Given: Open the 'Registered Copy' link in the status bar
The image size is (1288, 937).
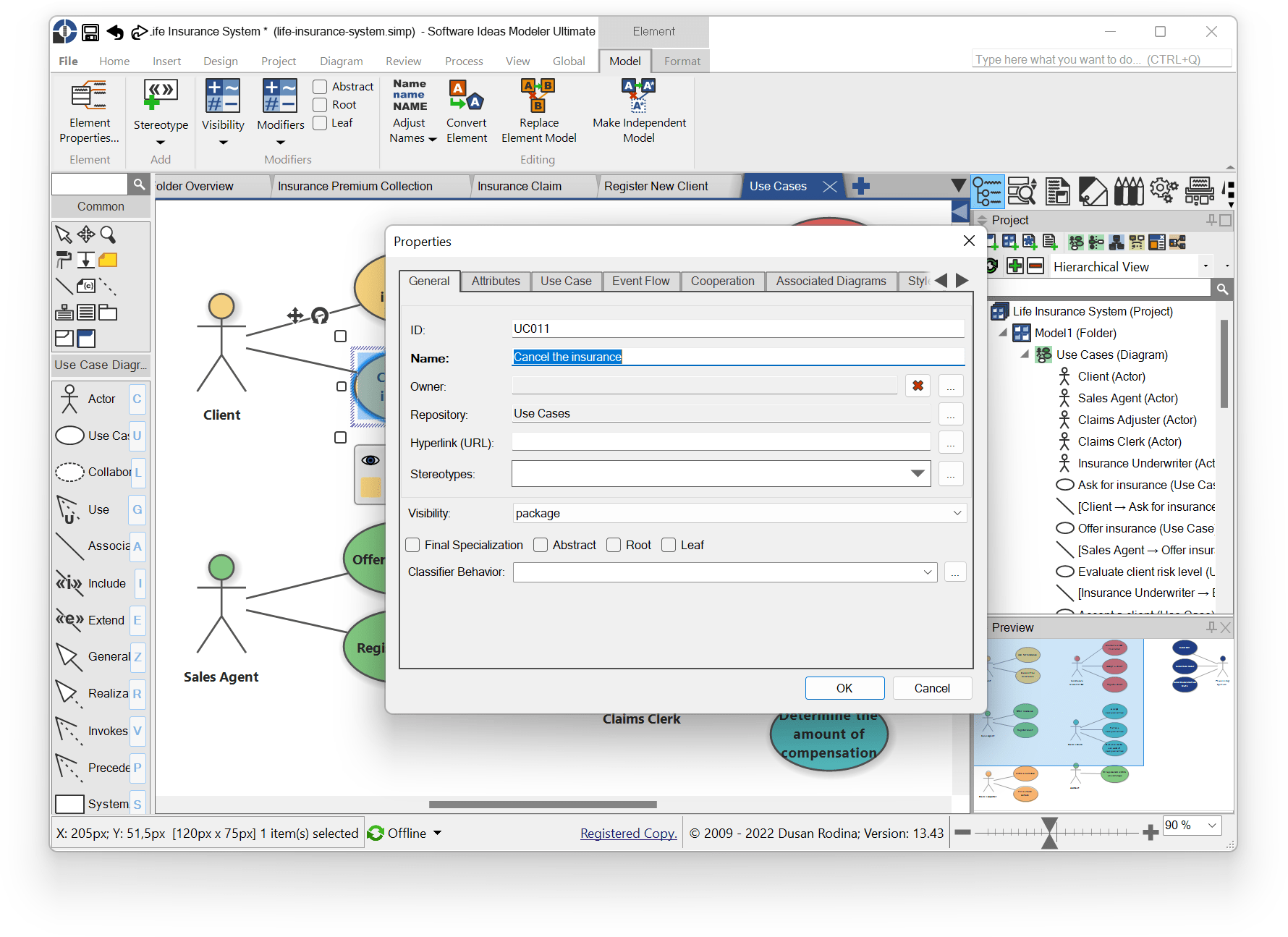Looking at the screenshot, I should point(628,833).
